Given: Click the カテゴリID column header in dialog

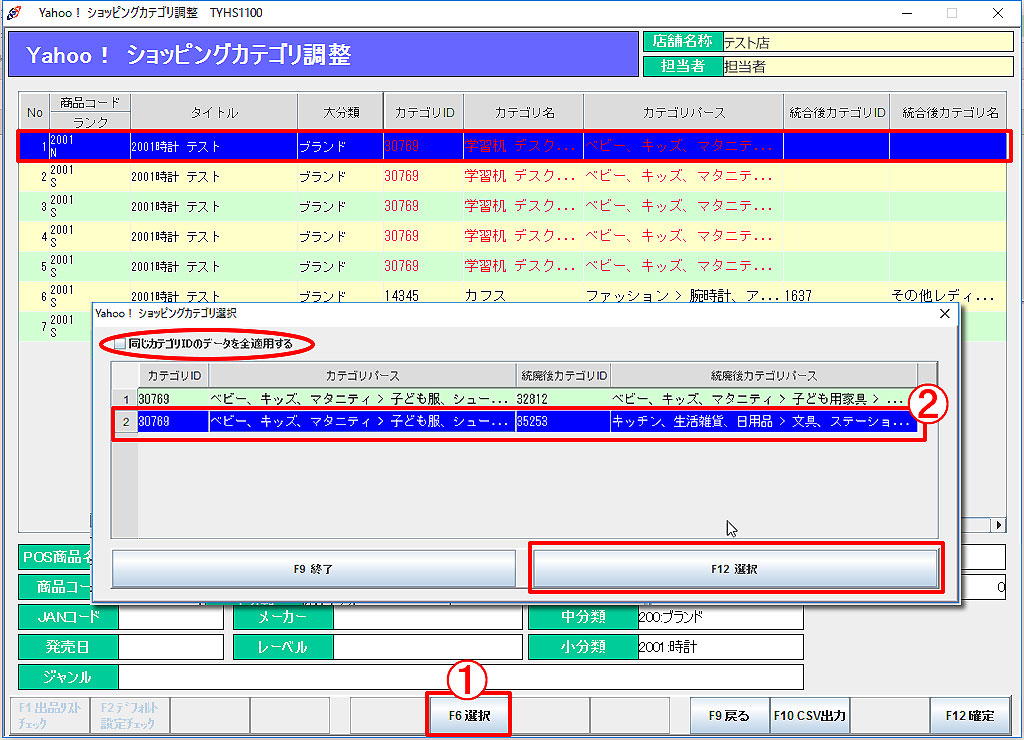Looking at the screenshot, I should pyautogui.click(x=175, y=376).
